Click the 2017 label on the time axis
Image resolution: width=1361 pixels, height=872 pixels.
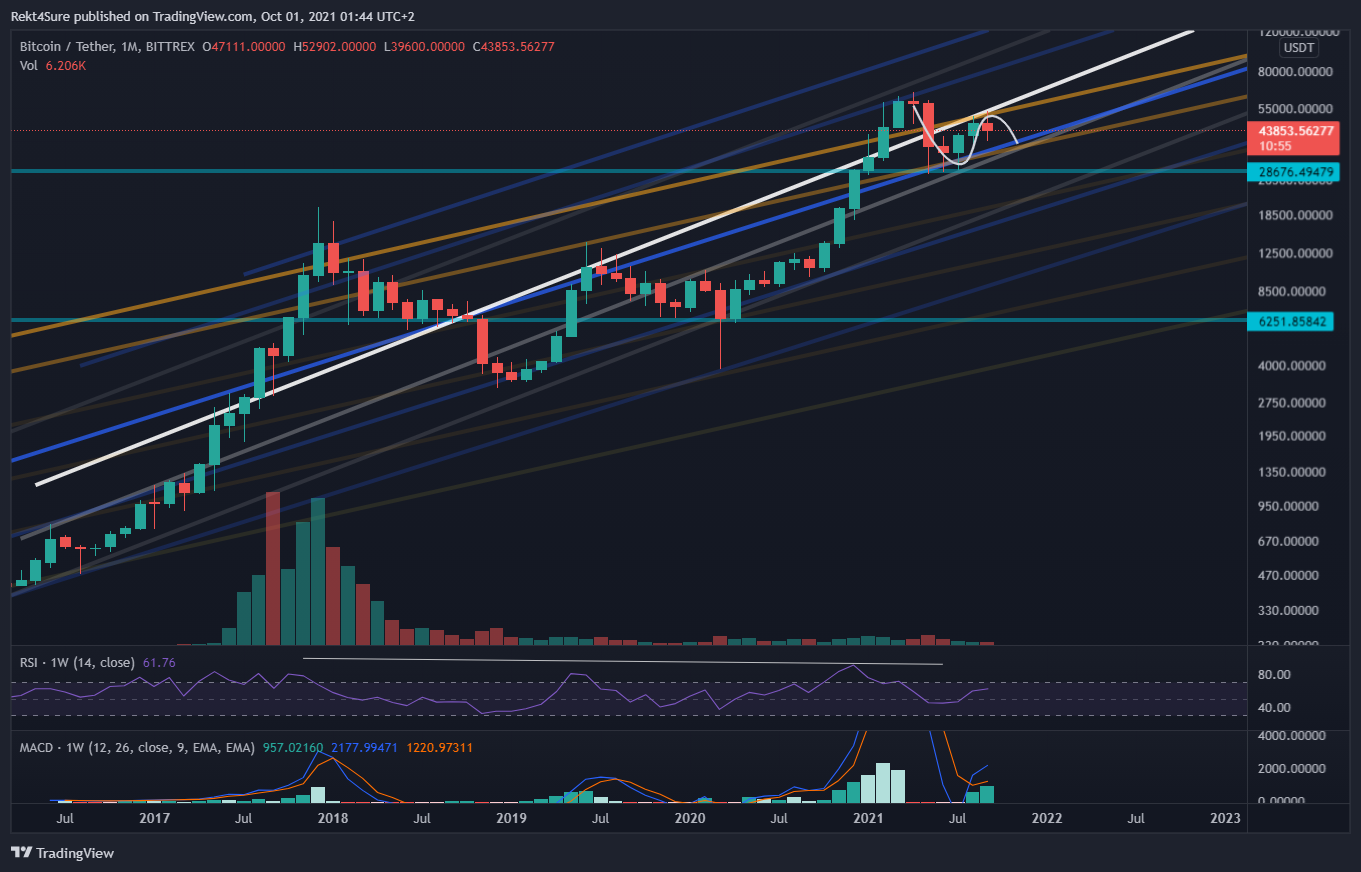click(x=153, y=818)
